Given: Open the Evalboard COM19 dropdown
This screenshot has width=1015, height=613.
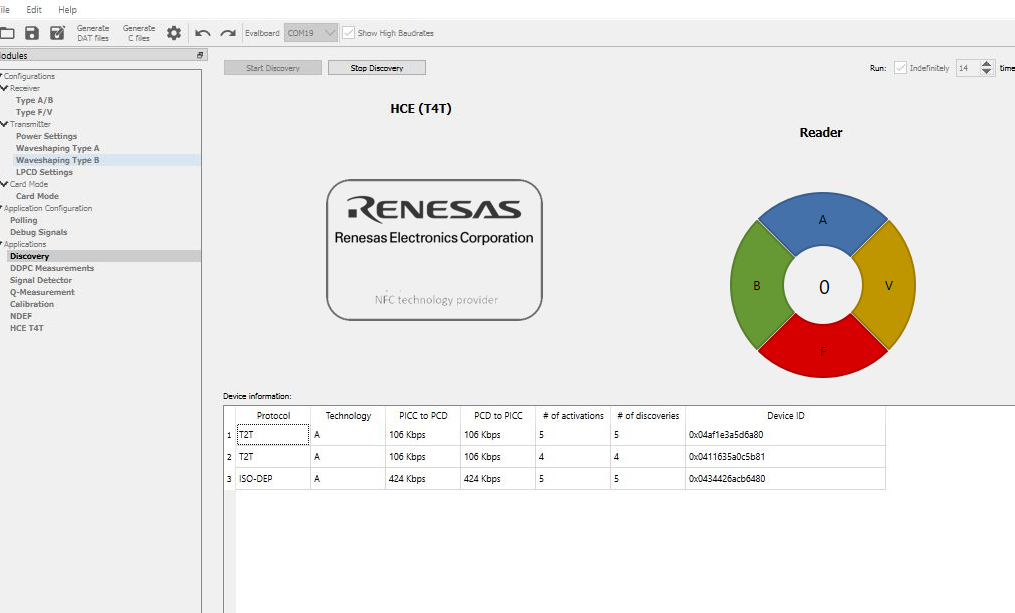Looking at the screenshot, I should click(x=311, y=33).
